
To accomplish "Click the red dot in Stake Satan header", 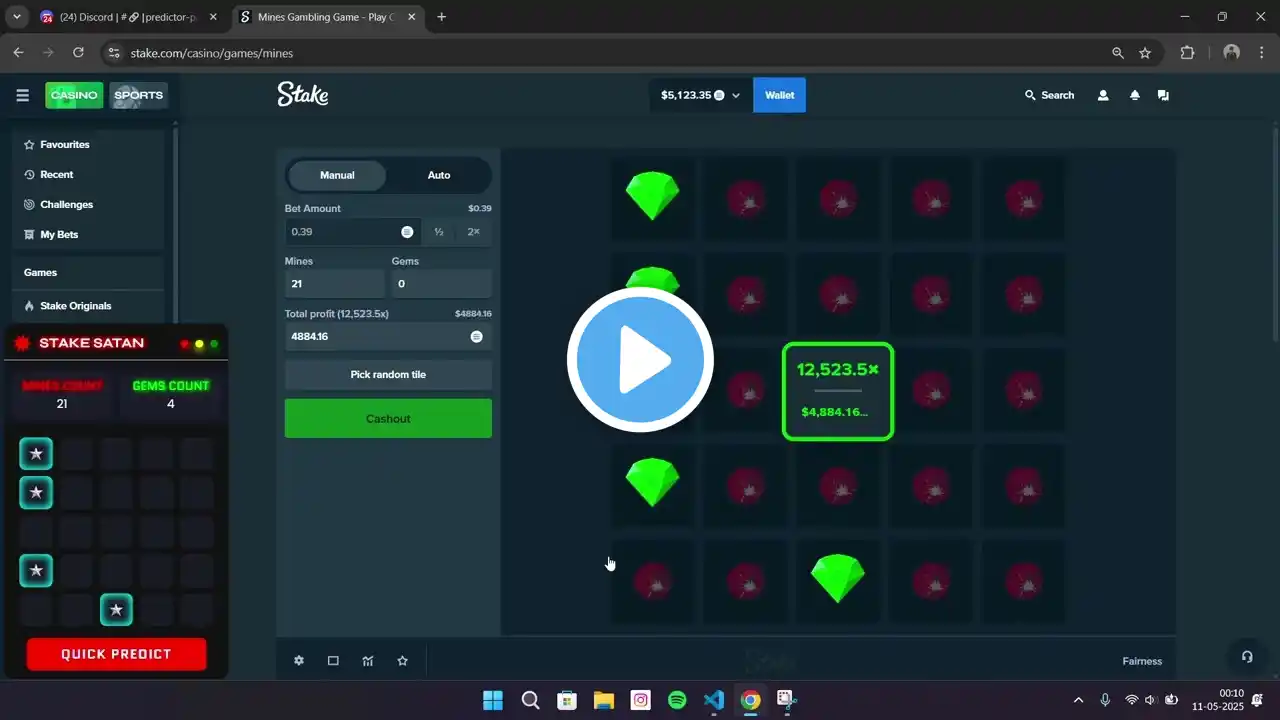I will tap(185, 344).
